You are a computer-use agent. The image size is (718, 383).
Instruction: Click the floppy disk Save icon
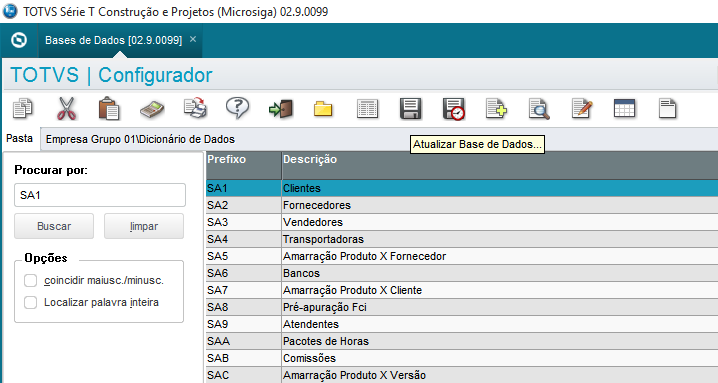pyautogui.click(x=411, y=109)
